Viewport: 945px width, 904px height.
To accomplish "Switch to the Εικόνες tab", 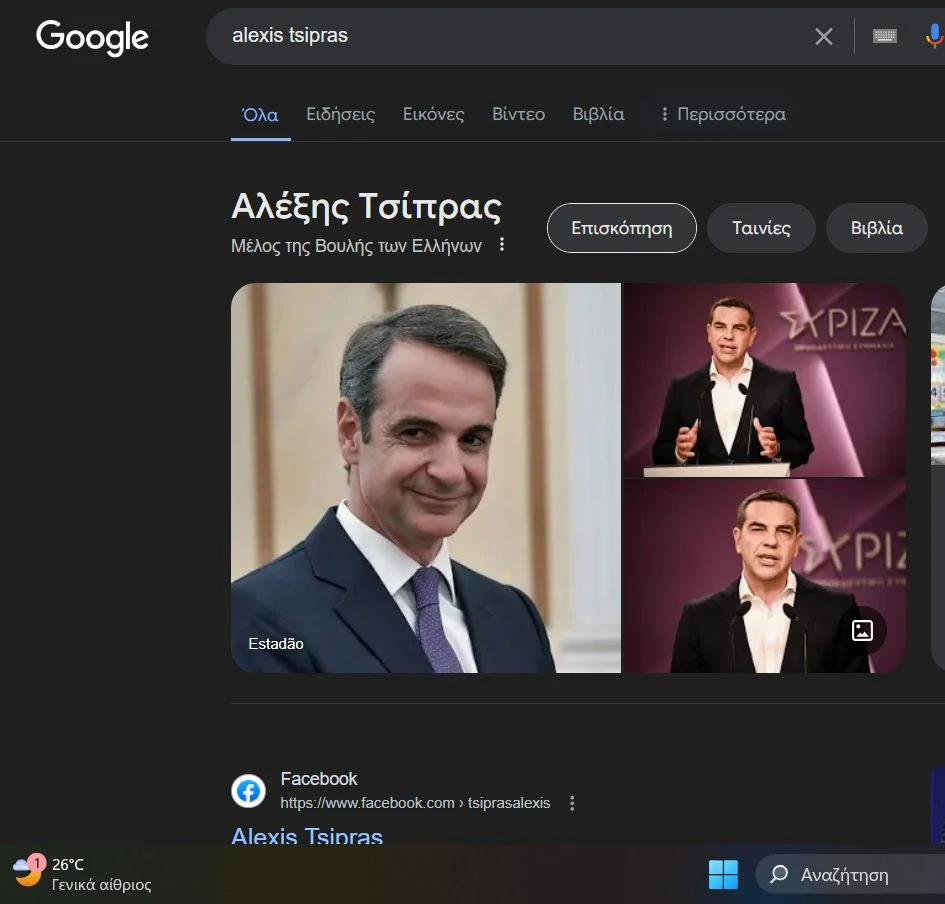I will 433,114.
